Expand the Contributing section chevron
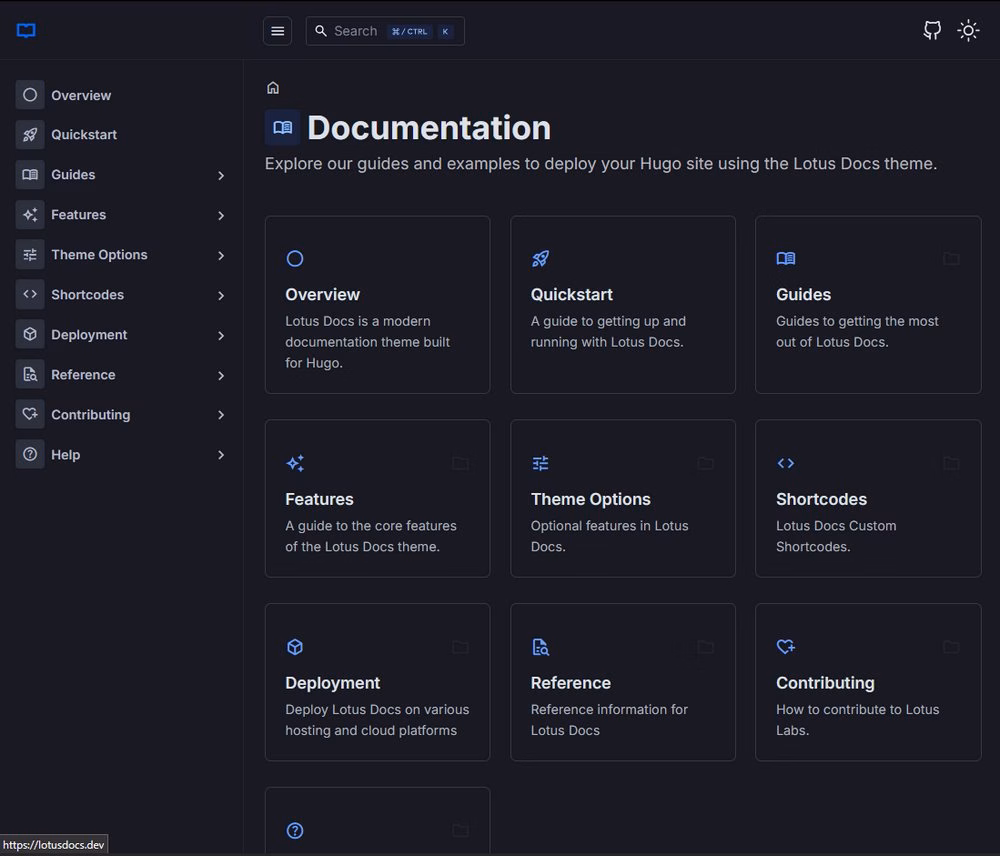Screen dimensions: 1000x856 [221, 415]
